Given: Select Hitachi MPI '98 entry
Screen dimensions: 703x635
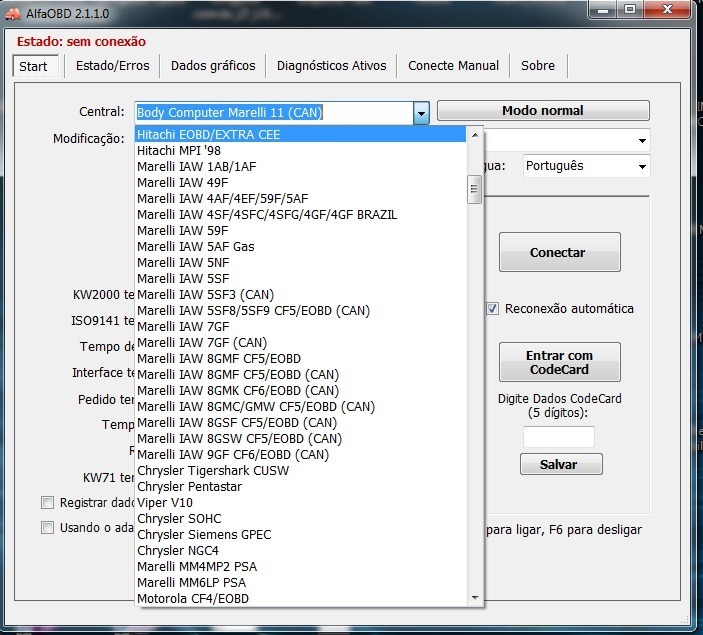Looking at the screenshot, I should coord(300,151).
